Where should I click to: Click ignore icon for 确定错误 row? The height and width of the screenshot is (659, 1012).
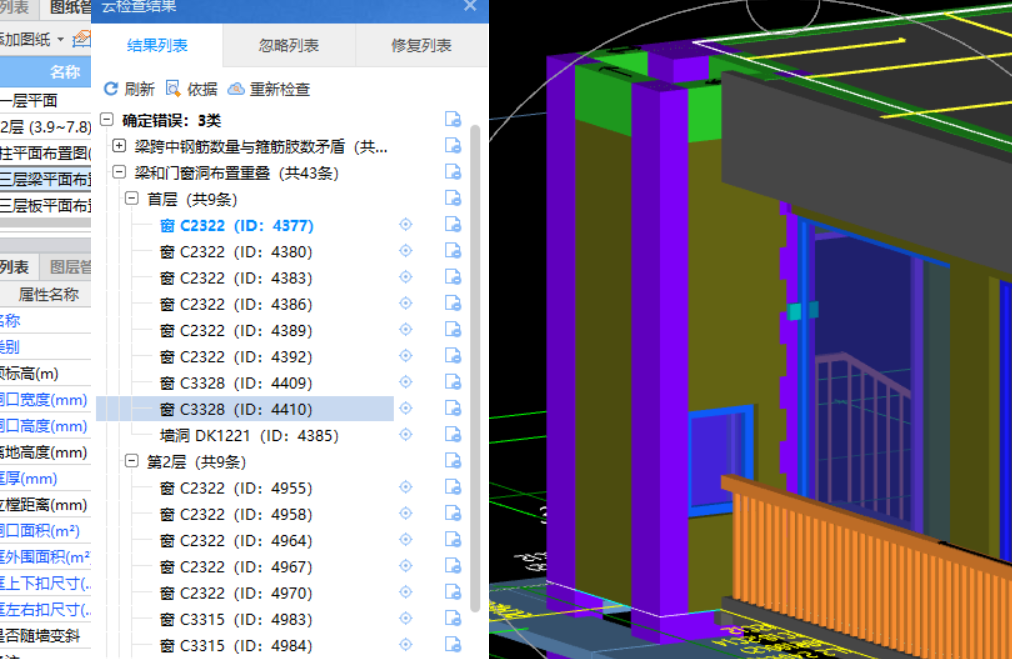[x=453, y=119]
